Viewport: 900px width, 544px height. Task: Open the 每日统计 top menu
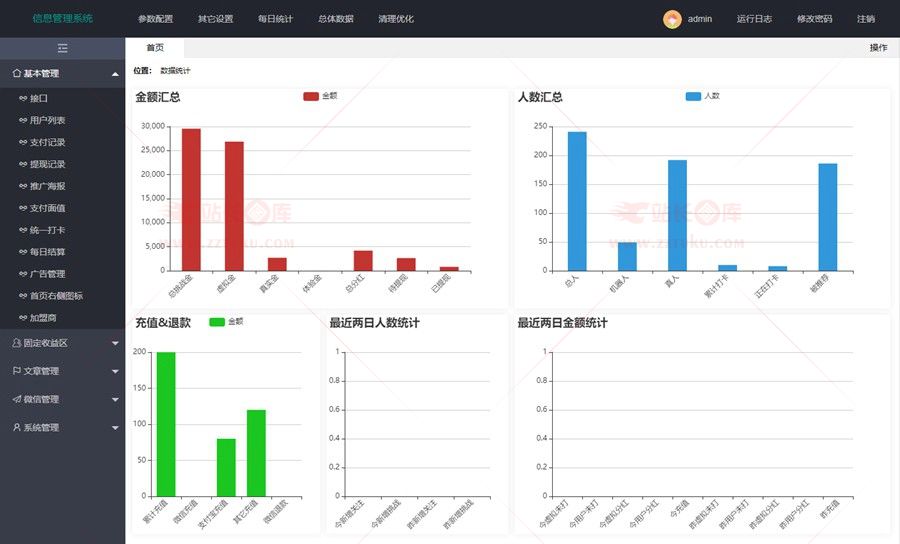(x=275, y=19)
